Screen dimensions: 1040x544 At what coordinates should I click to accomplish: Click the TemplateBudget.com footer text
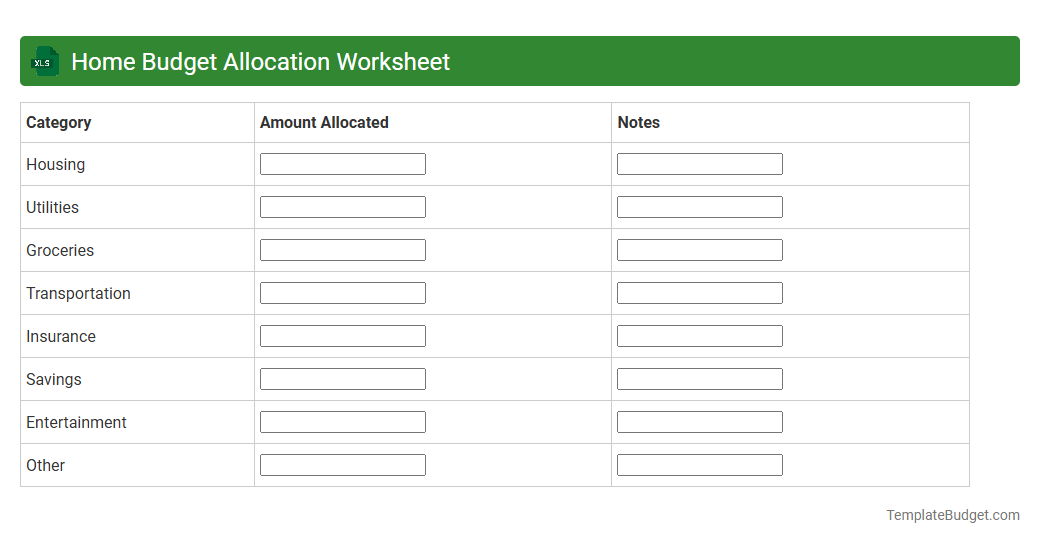tap(953, 515)
